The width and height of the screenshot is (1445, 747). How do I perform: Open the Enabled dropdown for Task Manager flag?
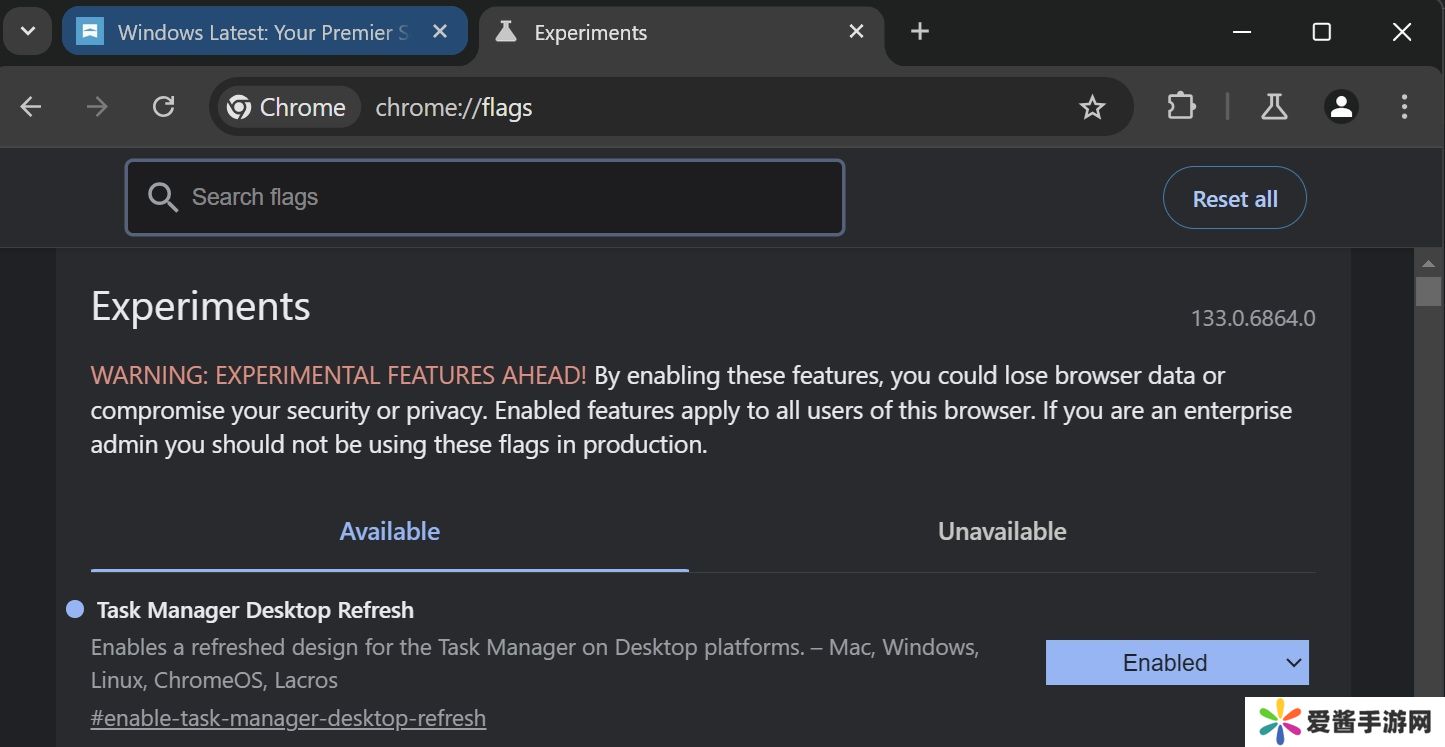pyautogui.click(x=1176, y=662)
